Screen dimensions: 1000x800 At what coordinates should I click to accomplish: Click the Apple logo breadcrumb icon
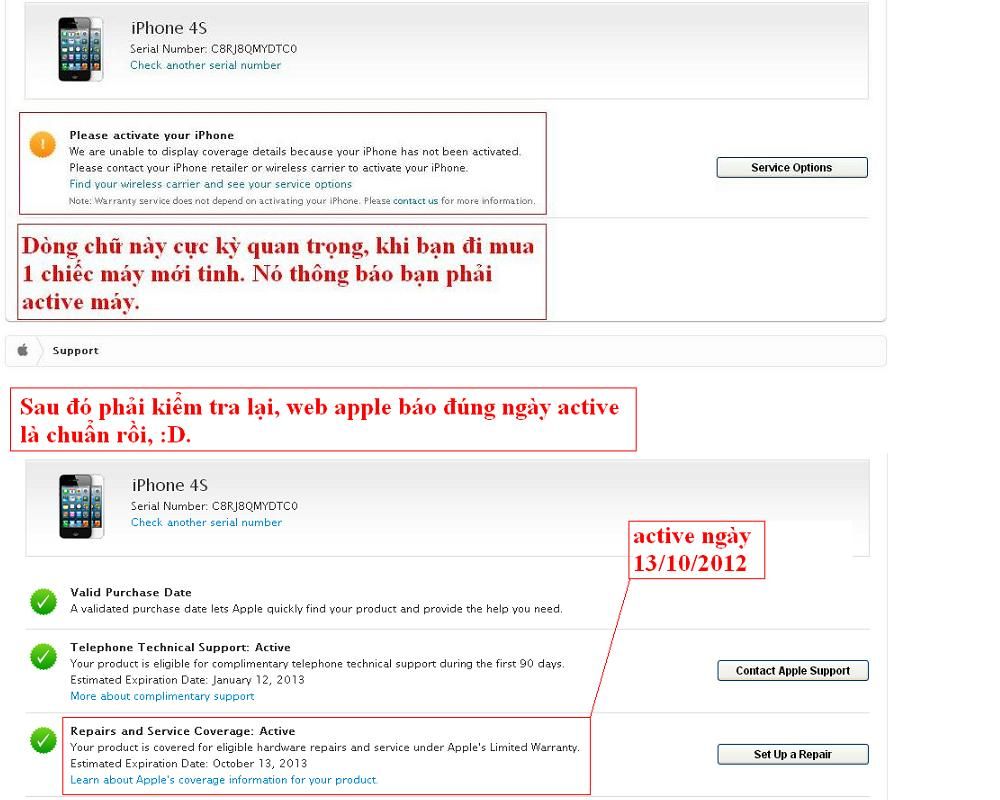click(x=23, y=350)
